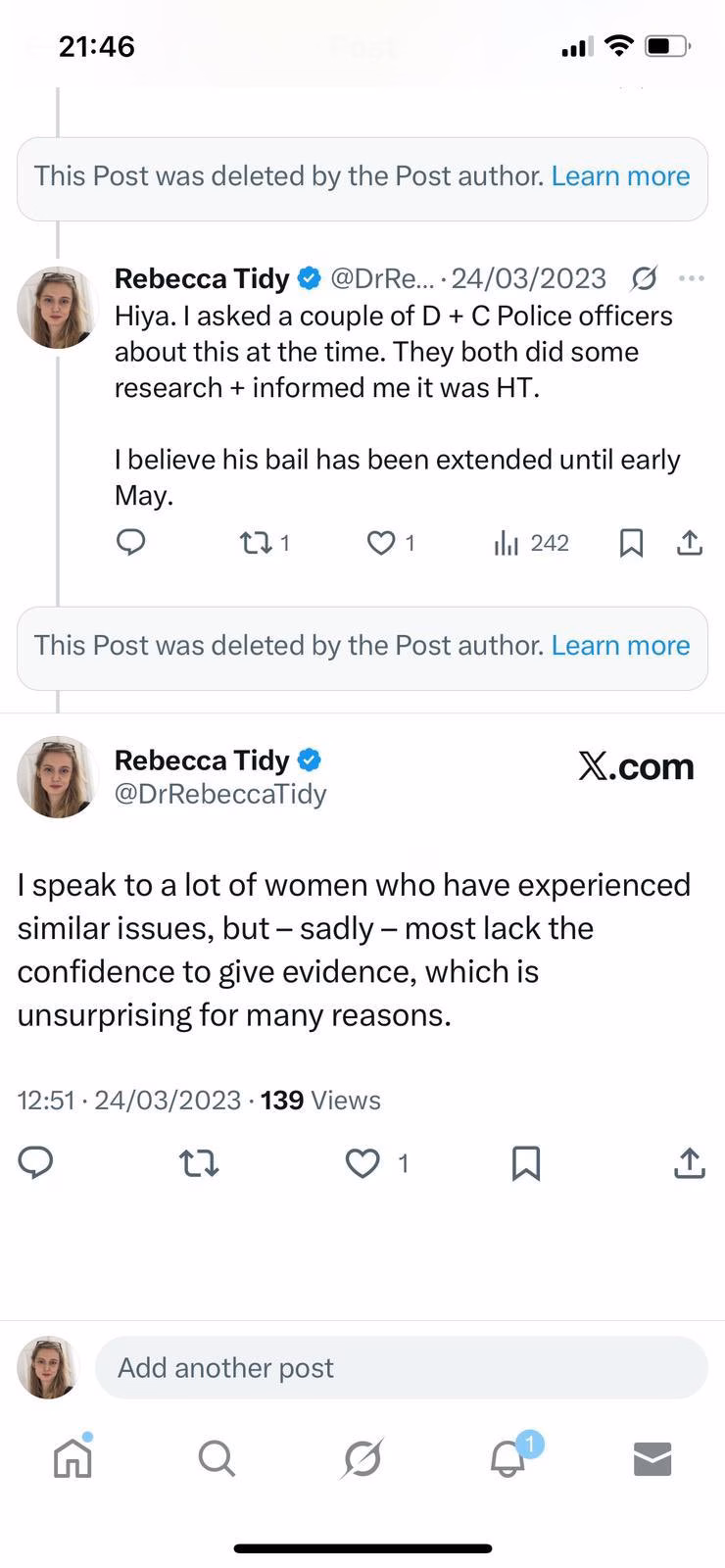
Task: Open the three-dot more menu on reply
Action: [692, 278]
